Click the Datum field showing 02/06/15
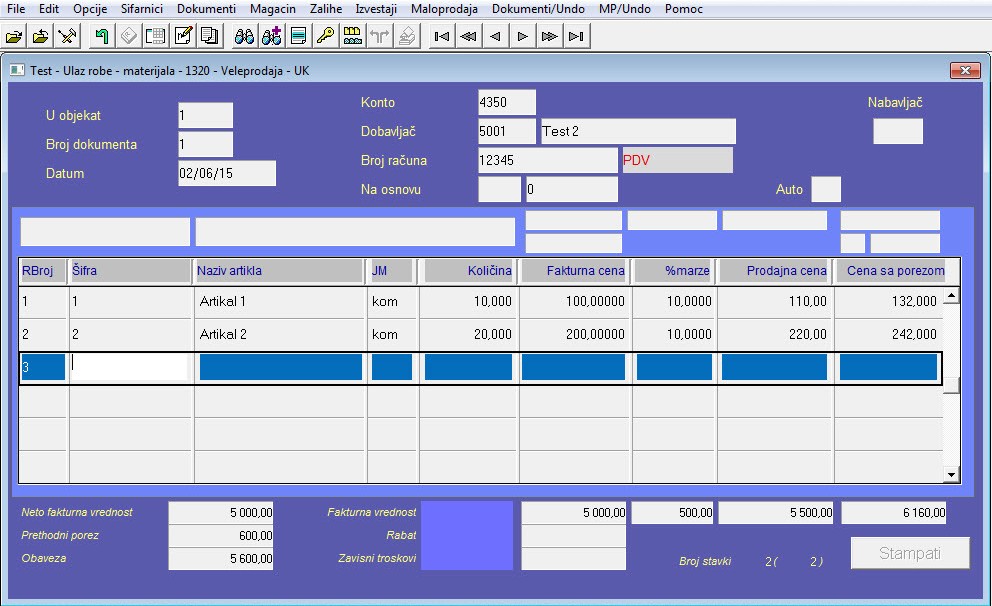The width and height of the screenshot is (992, 606). (227, 173)
